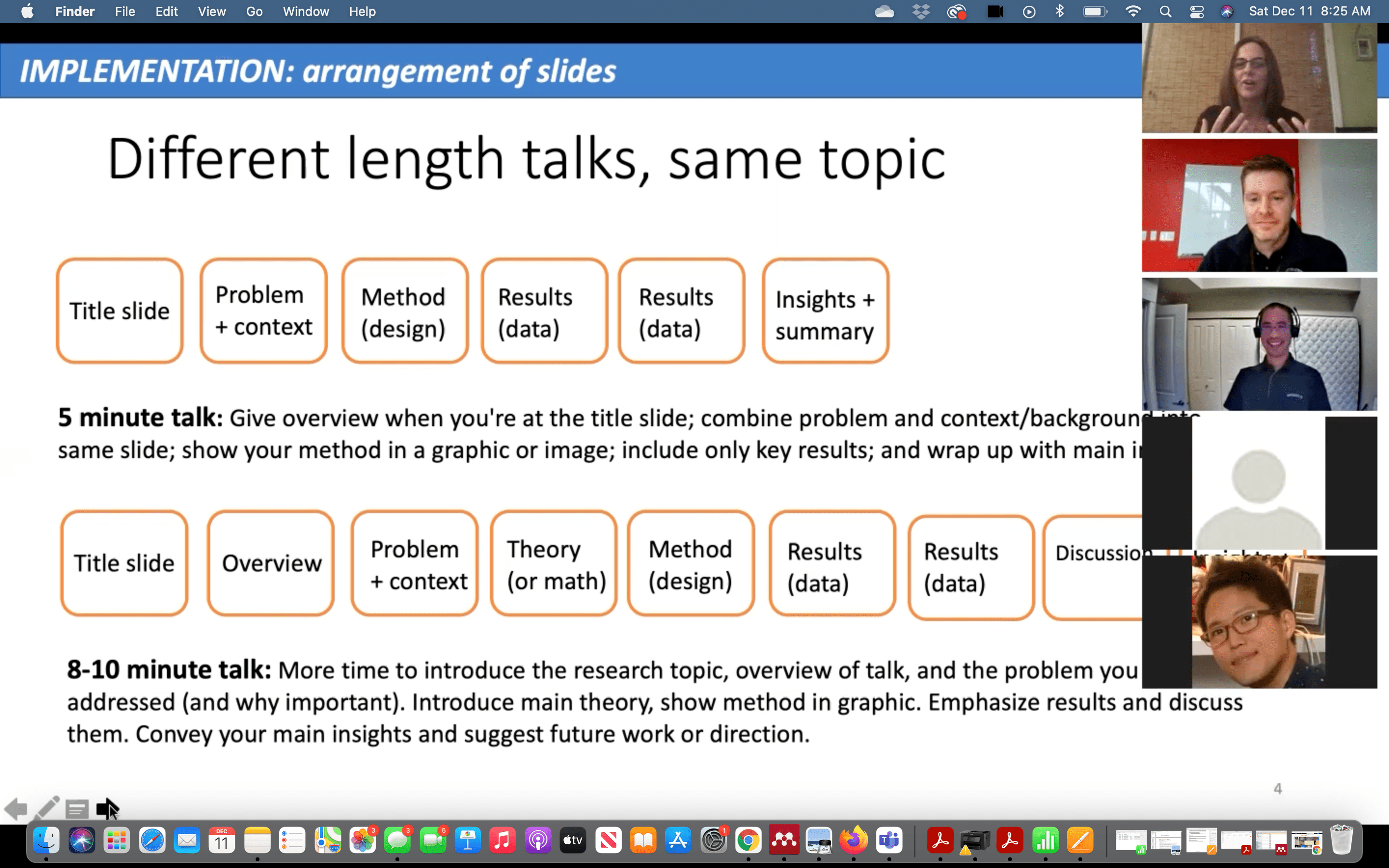Viewport: 1389px width, 868px height.
Task: Open Firefox from the dock
Action: (854, 841)
